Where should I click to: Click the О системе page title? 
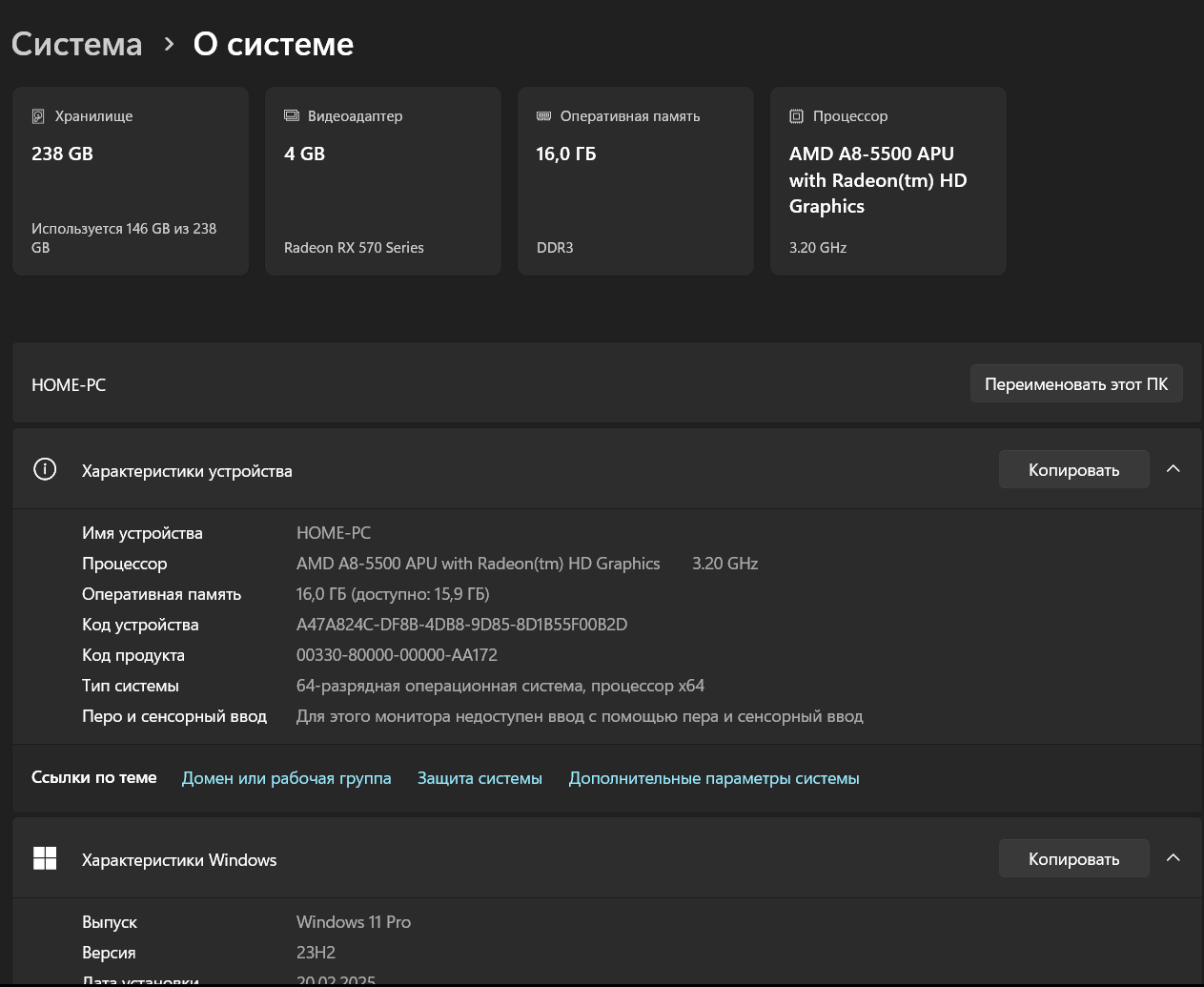tap(274, 44)
